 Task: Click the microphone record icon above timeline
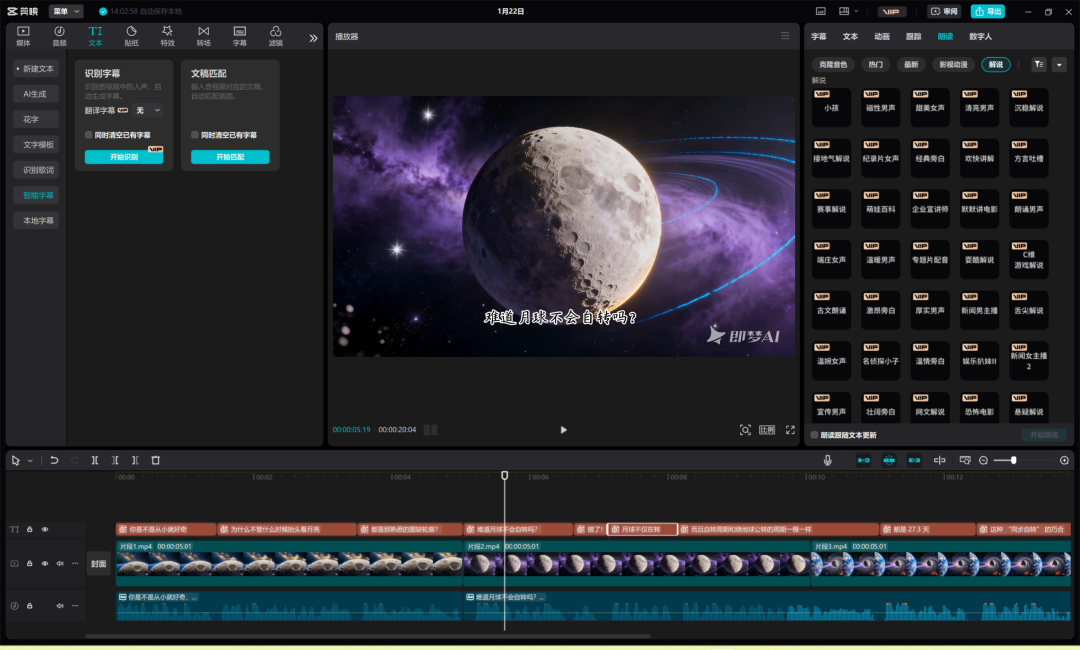tap(827, 460)
